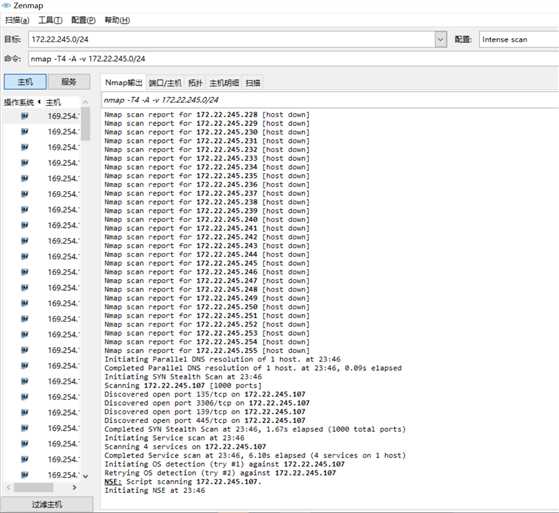
Task: Switch to the 主机明细 tab
Action: (x=224, y=83)
